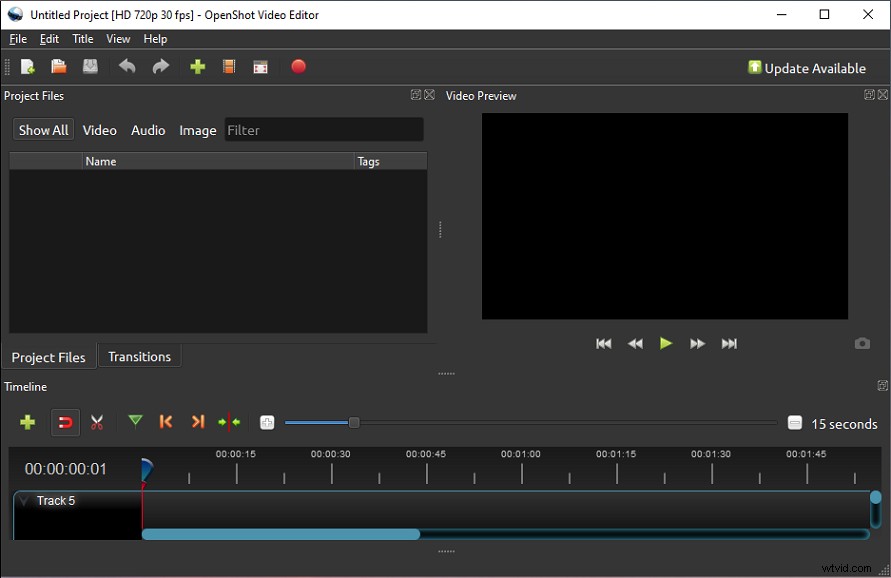Enable centering the playhead on playback

229,422
